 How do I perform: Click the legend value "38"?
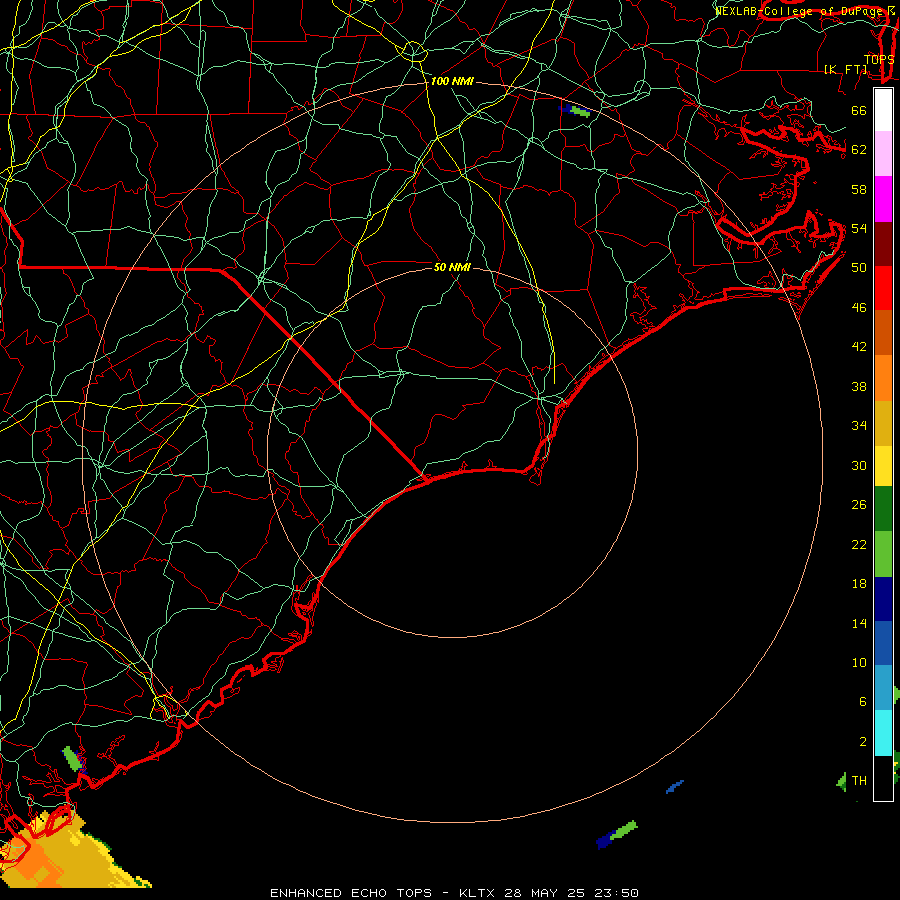pos(859,387)
